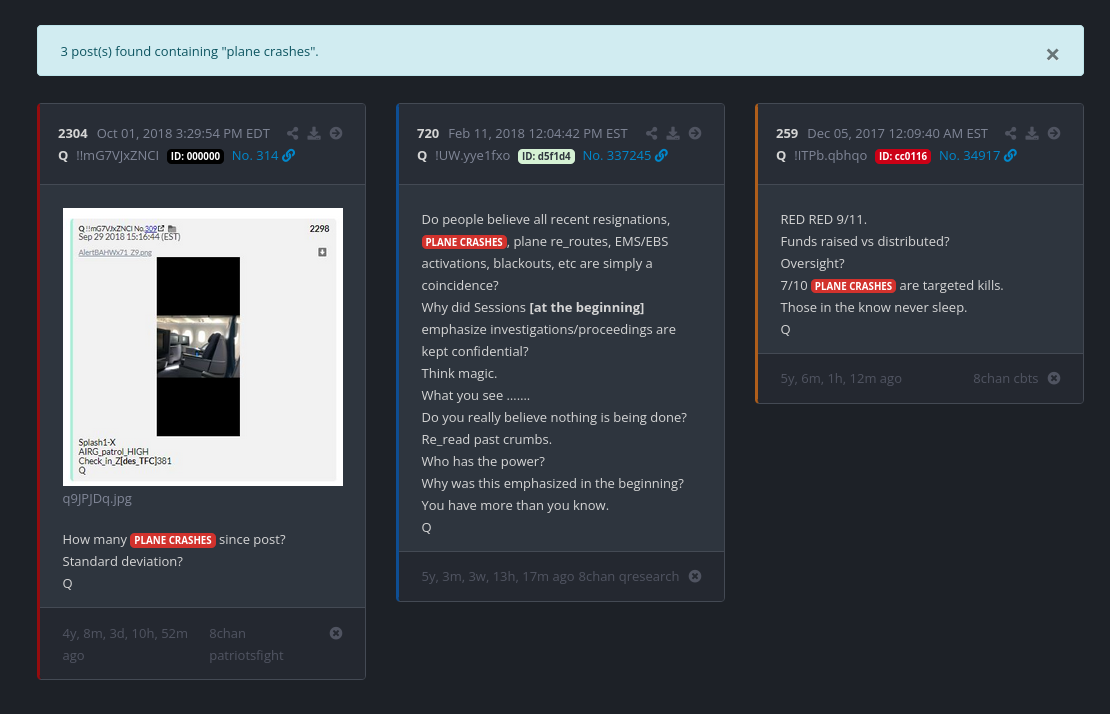
Task: Click date Dec 05, 2017 12:09:40 AM EST
Action: (898, 134)
